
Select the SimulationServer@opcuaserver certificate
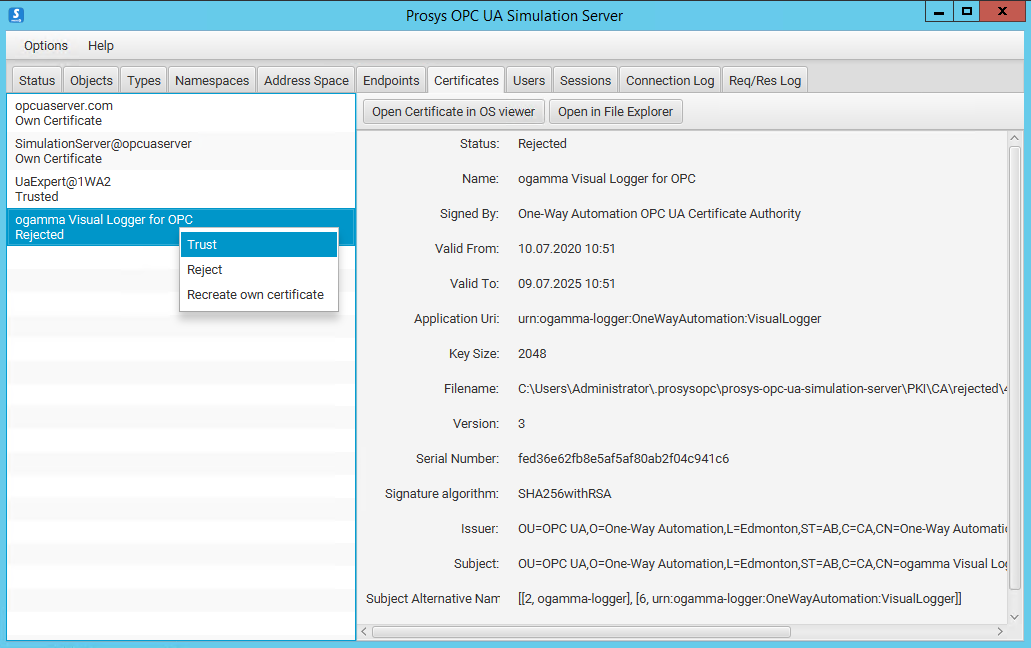point(181,151)
